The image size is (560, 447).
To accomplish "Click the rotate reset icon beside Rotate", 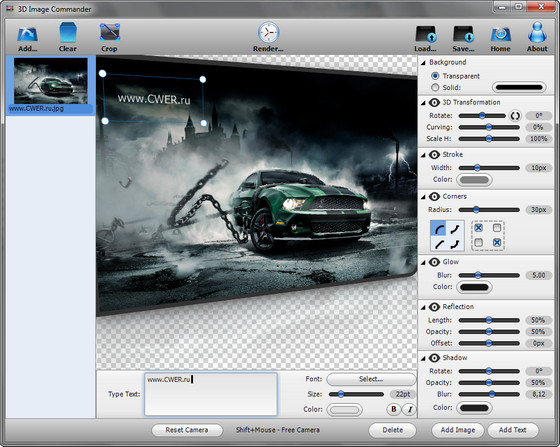I will [515, 116].
